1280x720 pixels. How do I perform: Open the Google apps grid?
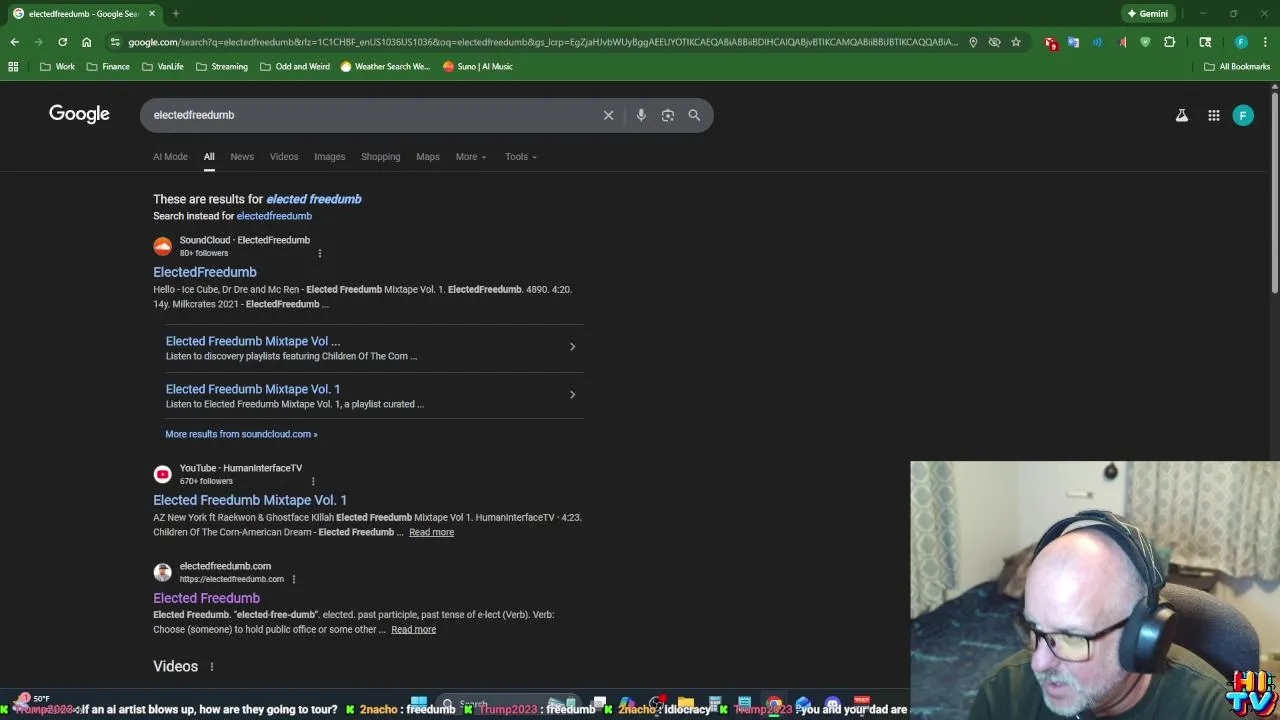pos(1213,116)
